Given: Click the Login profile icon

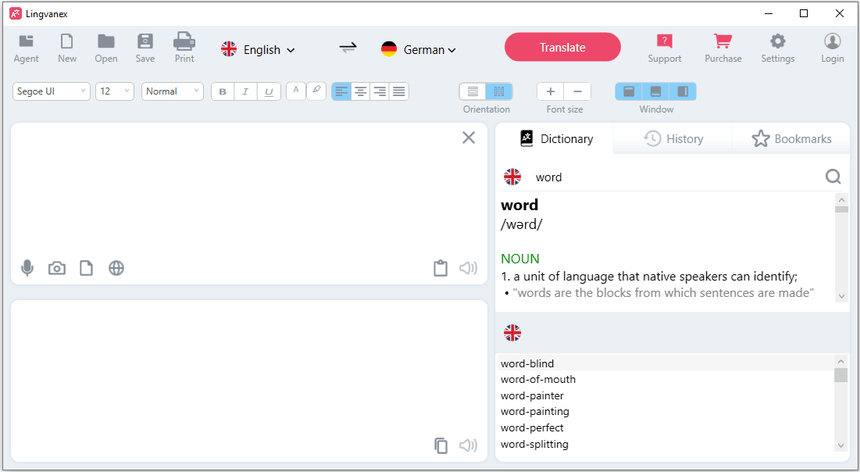Looking at the screenshot, I should coord(832,48).
